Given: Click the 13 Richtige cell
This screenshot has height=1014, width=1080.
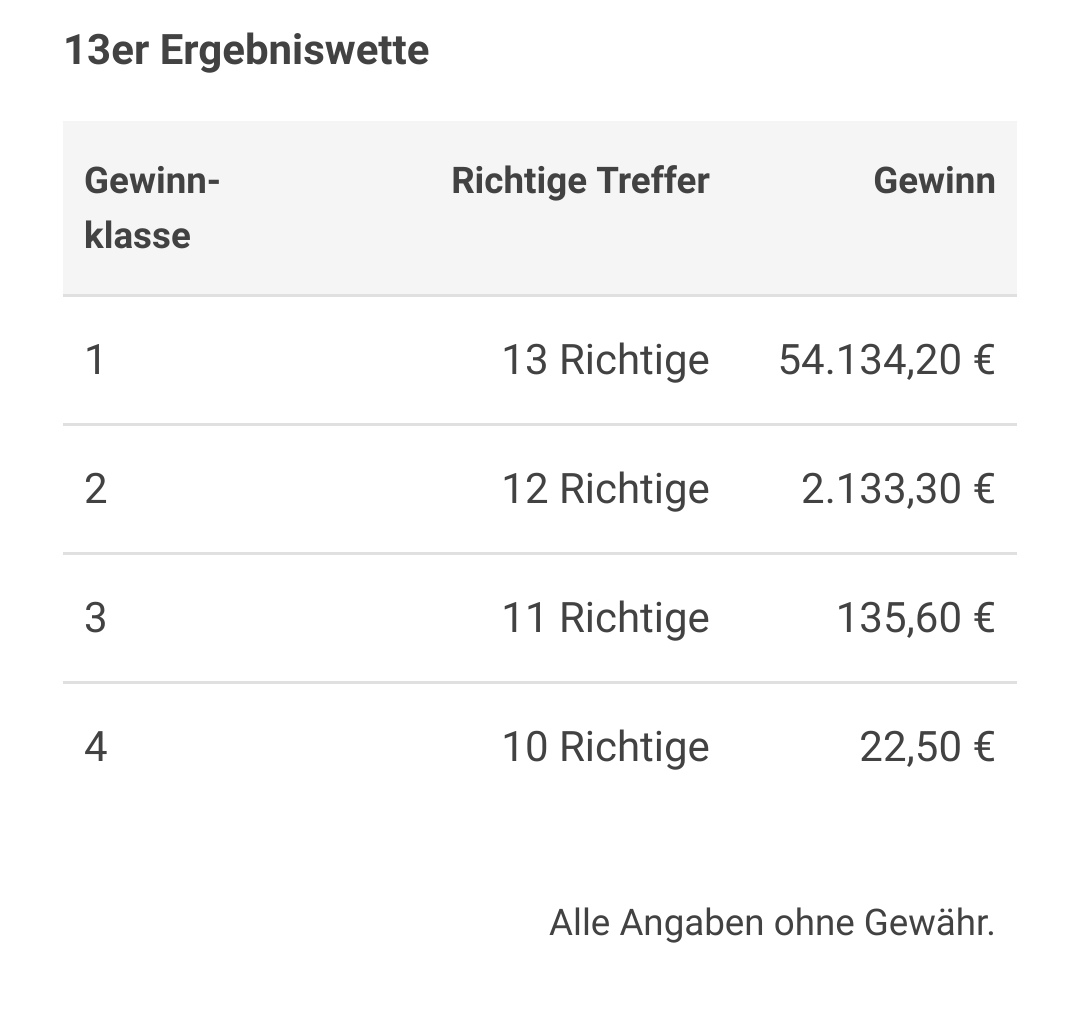Looking at the screenshot, I should click(x=605, y=360).
